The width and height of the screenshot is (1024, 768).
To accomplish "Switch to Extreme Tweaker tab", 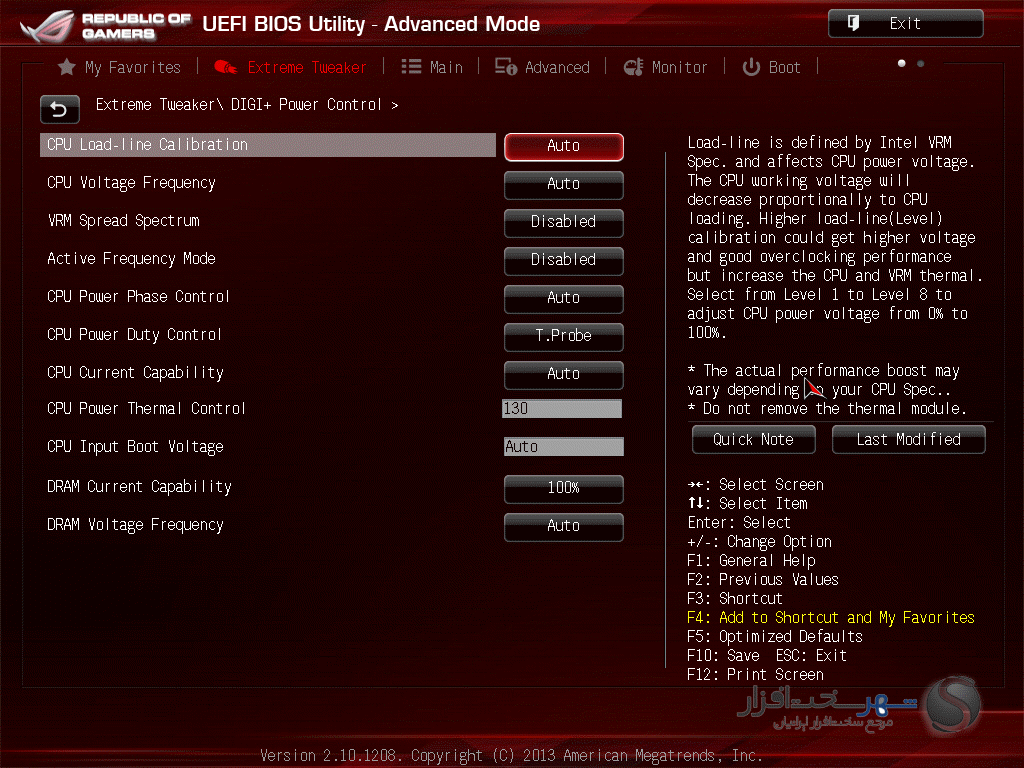I will point(291,67).
